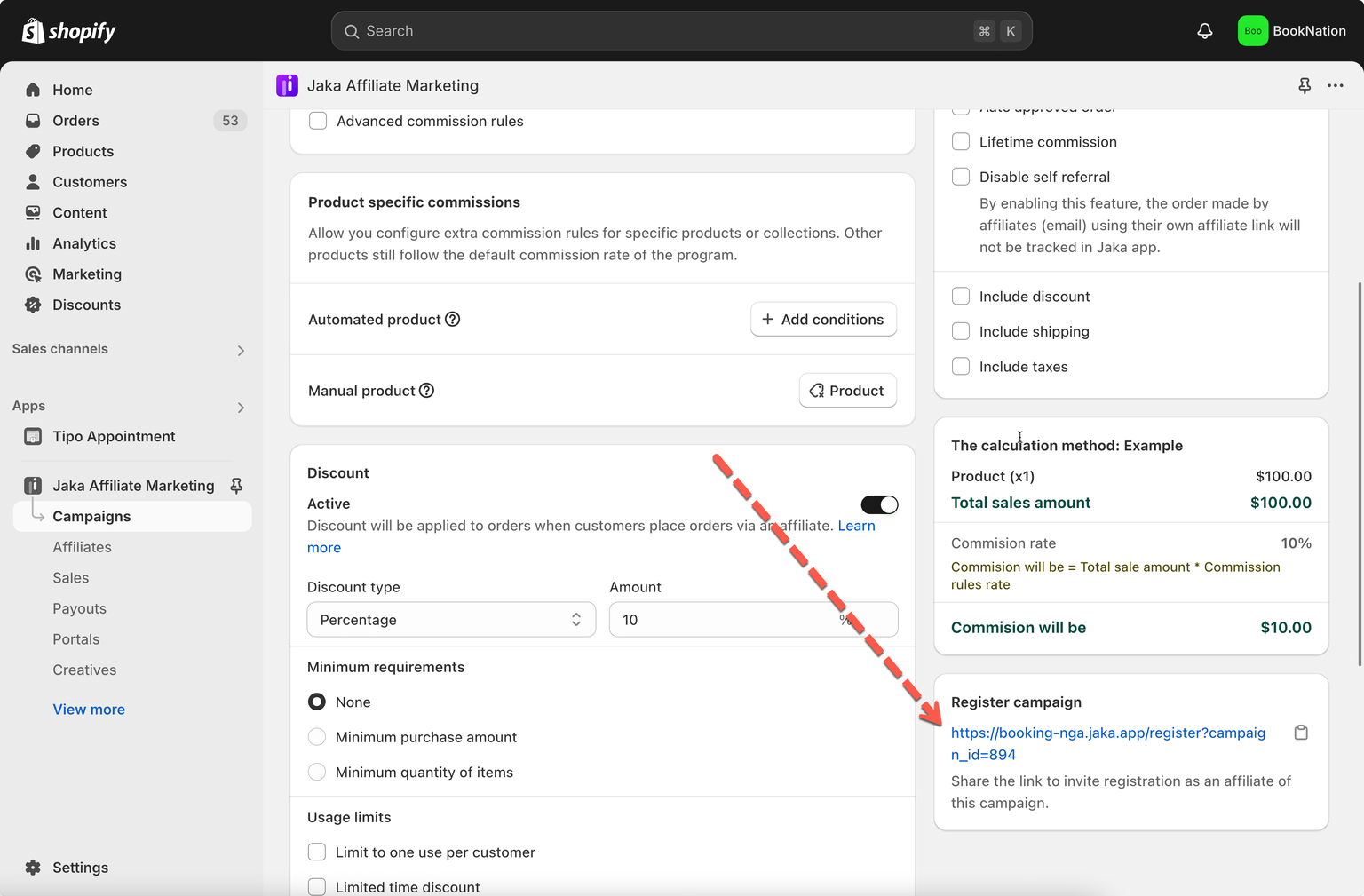Unpin Jaka Affiliate Marketing in sidebar
The image size is (1364, 896).
tap(236, 486)
